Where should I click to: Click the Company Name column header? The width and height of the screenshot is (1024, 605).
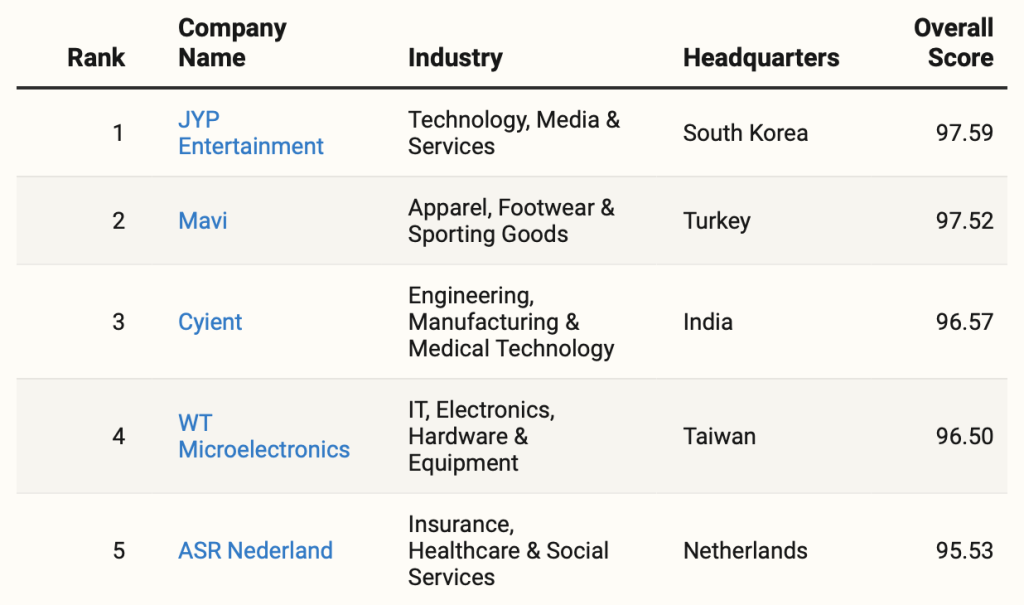pos(232,43)
